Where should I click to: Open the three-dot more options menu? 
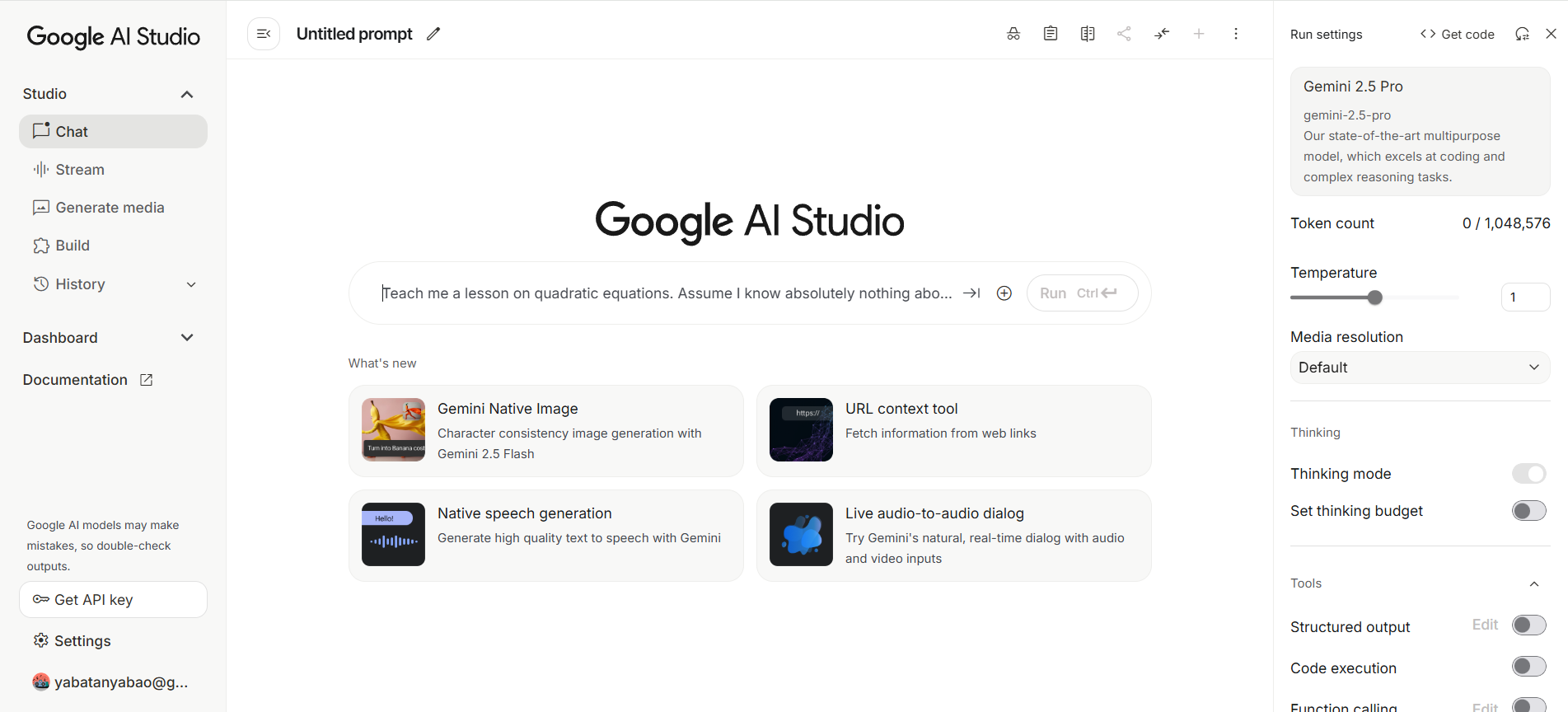coord(1236,34)
